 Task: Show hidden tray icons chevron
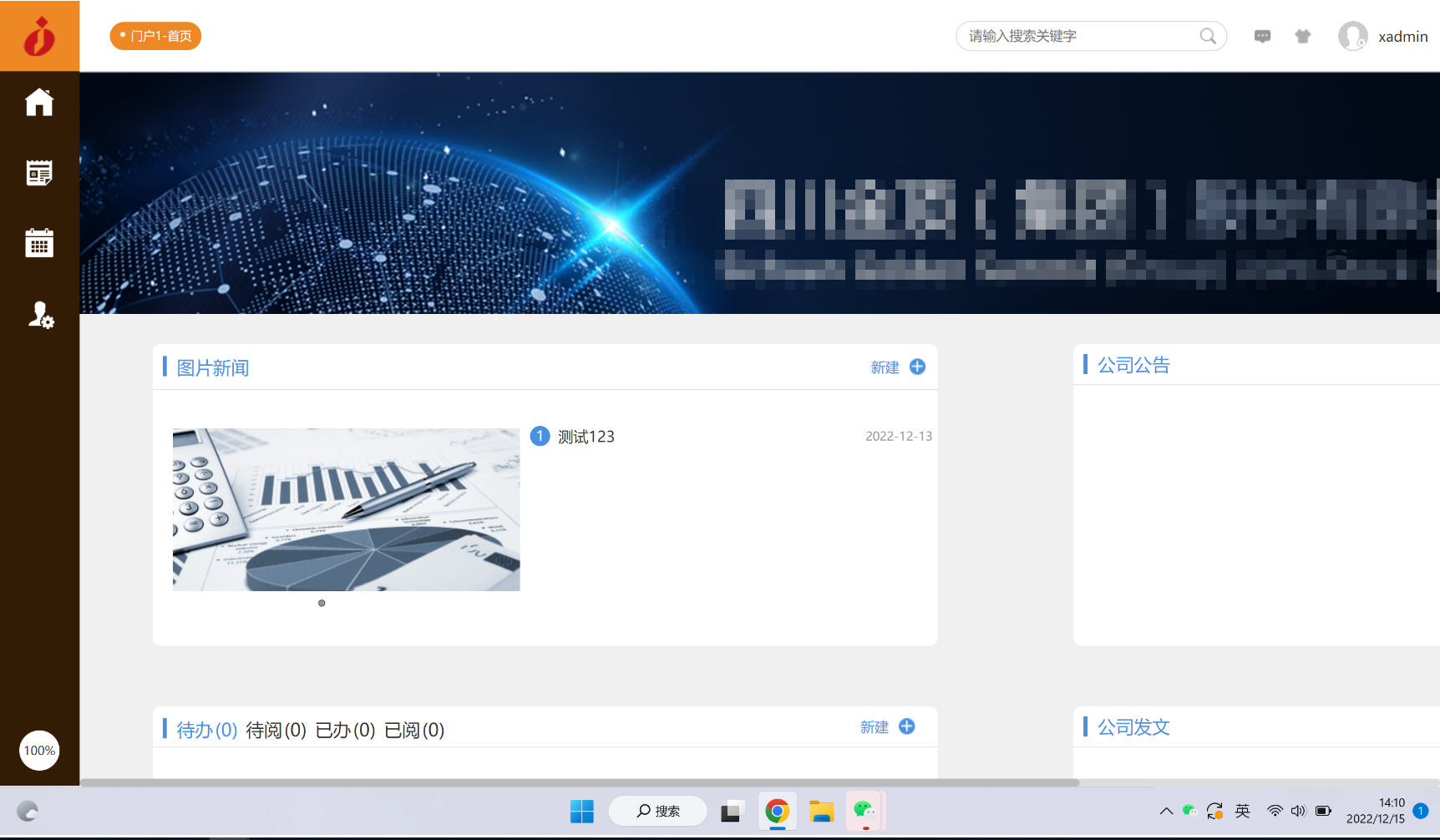click(1166, 811)
